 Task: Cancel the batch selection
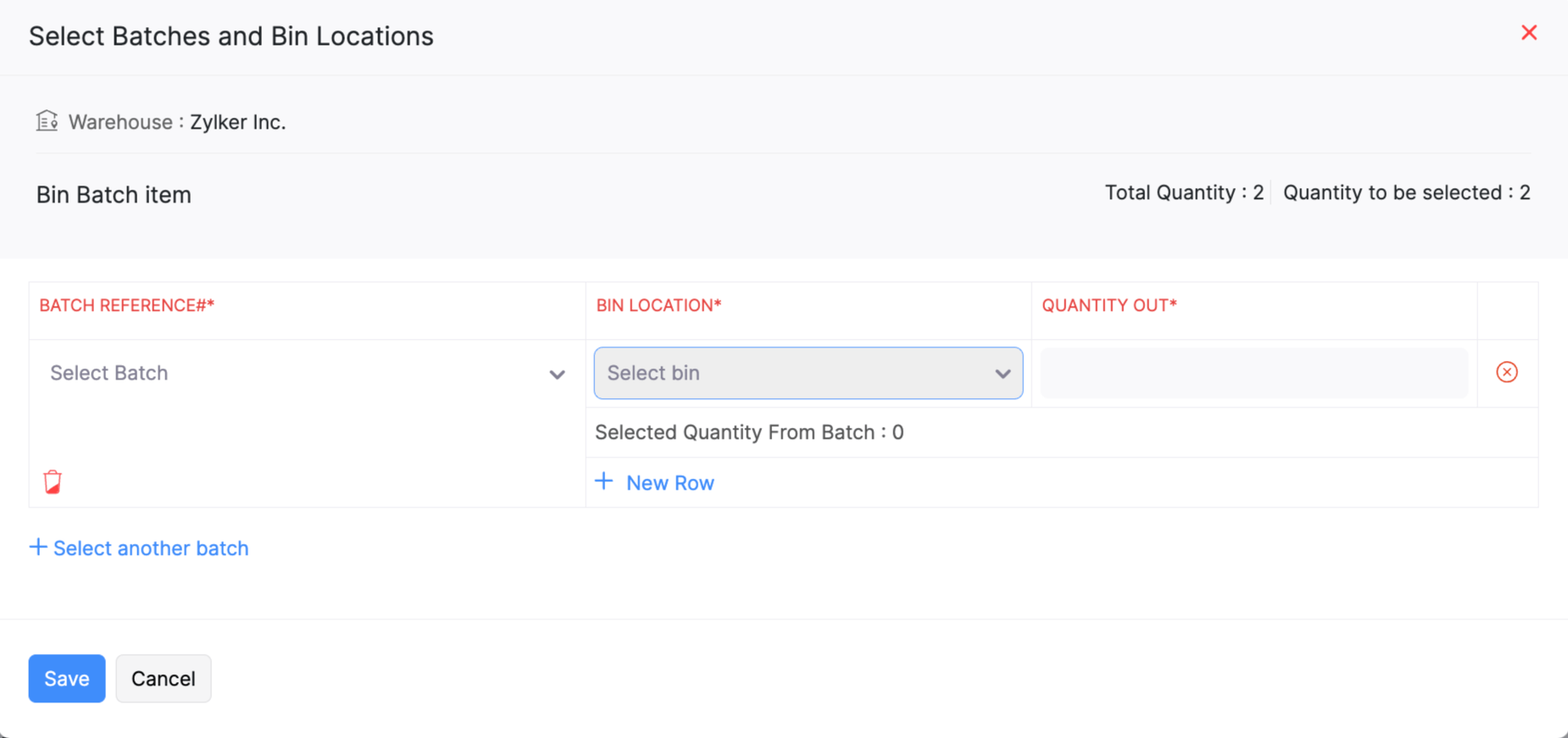click(x=163, y=678)
